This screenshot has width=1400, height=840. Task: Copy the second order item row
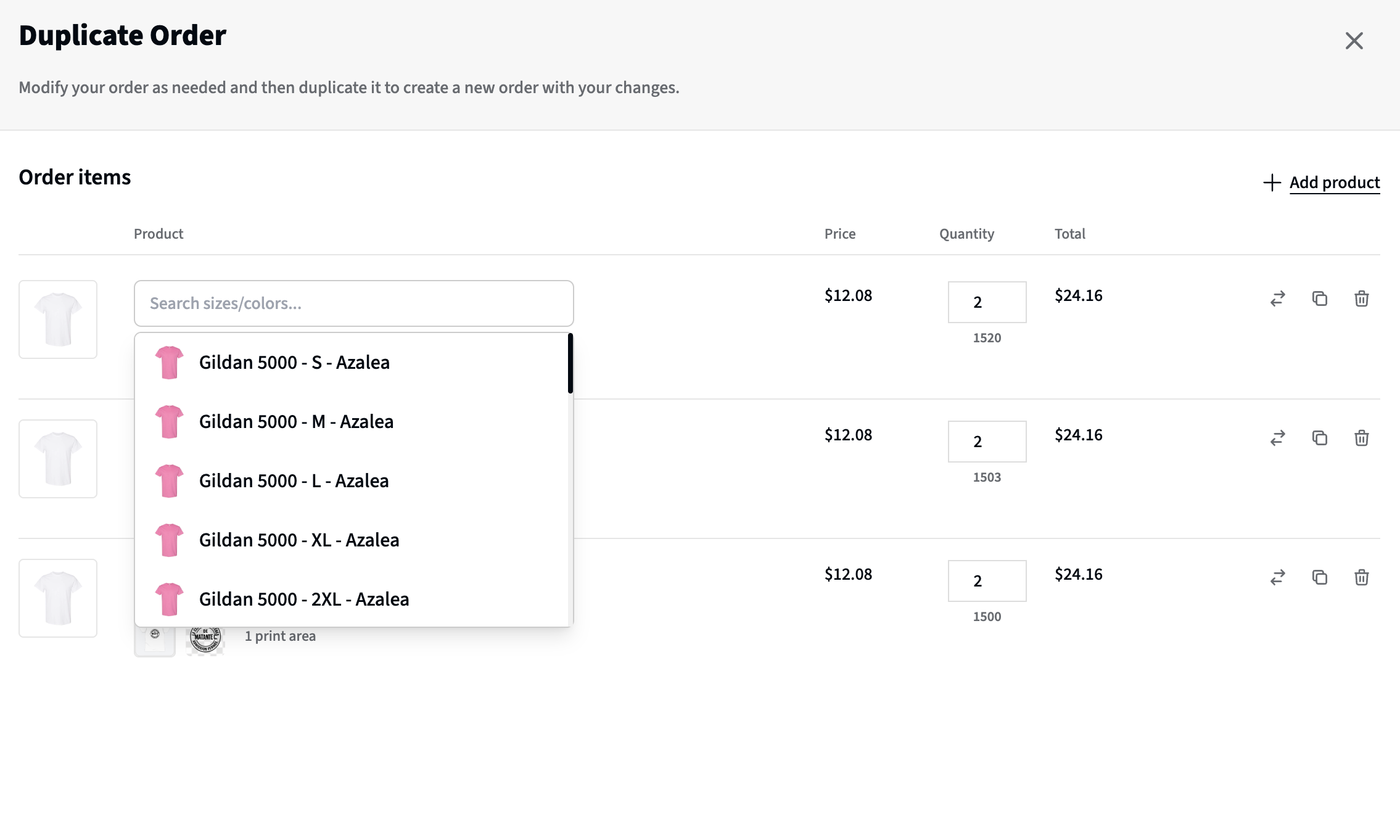coord(1319,439)
